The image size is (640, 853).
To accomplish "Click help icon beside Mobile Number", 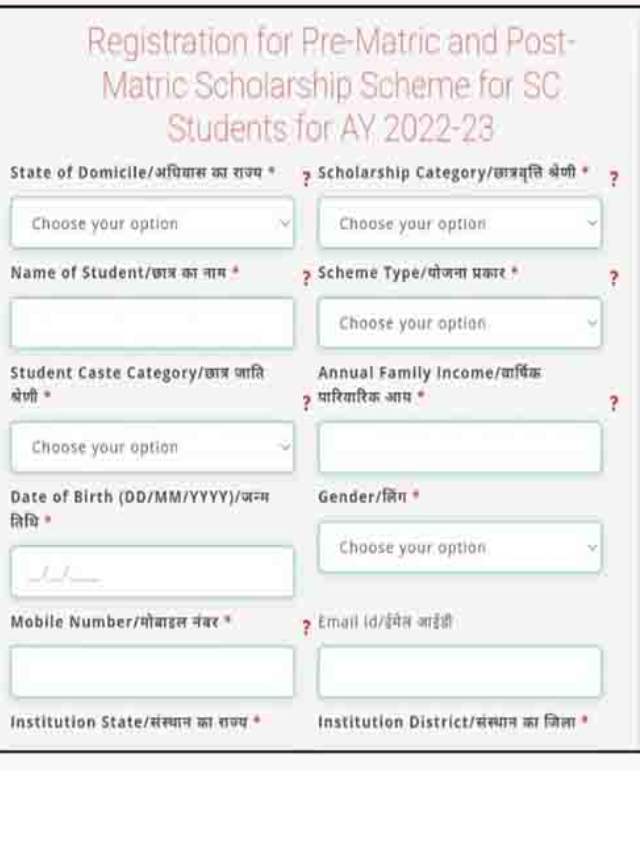I will point(306,627).
